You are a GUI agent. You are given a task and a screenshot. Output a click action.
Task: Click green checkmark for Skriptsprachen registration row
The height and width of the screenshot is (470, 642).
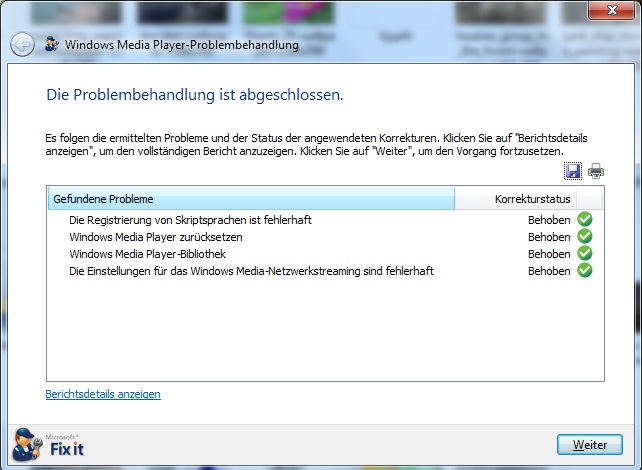[x=585, y=219]
